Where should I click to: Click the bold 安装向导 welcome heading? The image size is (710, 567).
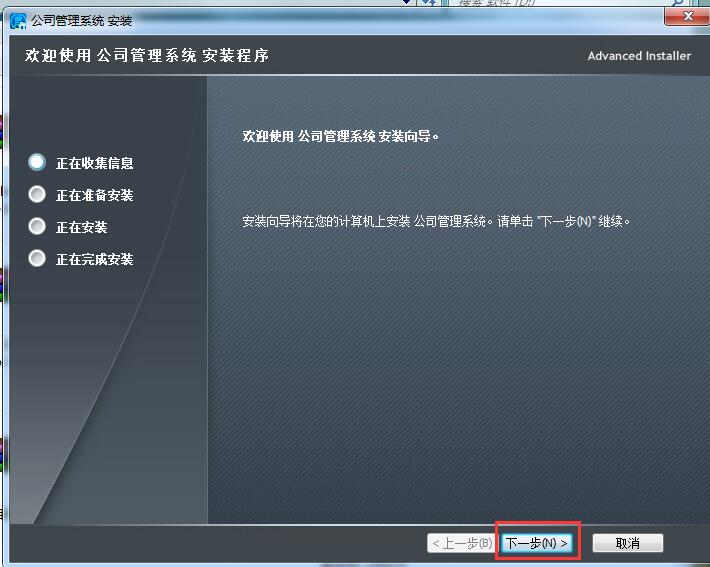341,135
